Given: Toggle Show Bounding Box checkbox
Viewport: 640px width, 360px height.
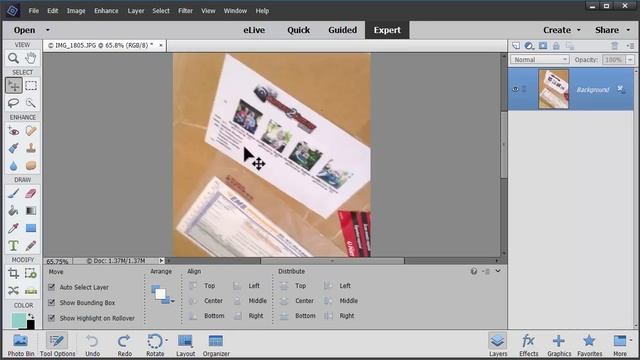Looking at the screenshot, I should point(51,302).
